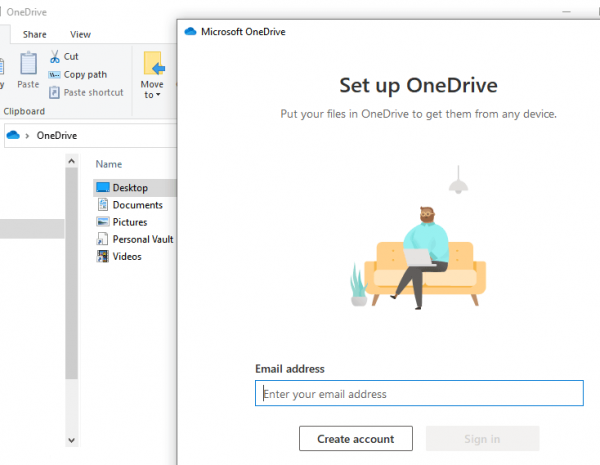Viewport: 600px width, 465px height.
Task: Click the OneDrive breadcrumb in address bar
Action: (x=57, y=135)
